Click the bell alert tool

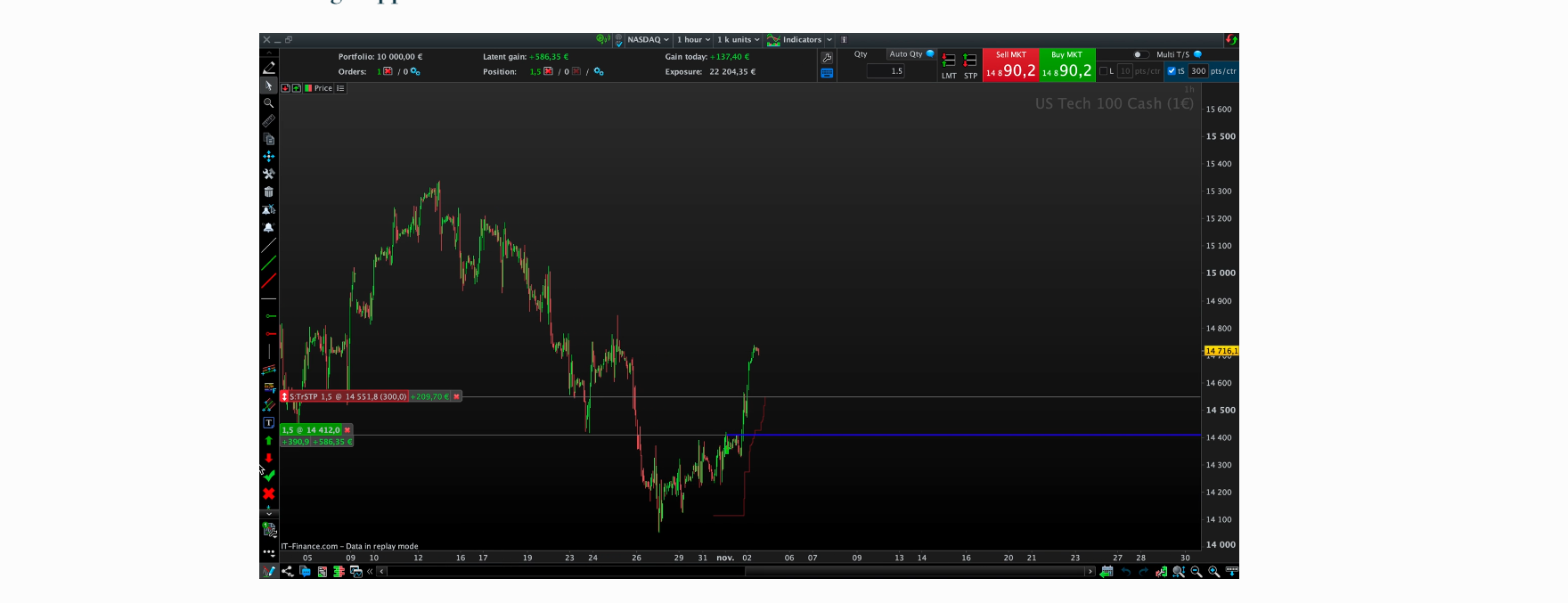[268, 228]
